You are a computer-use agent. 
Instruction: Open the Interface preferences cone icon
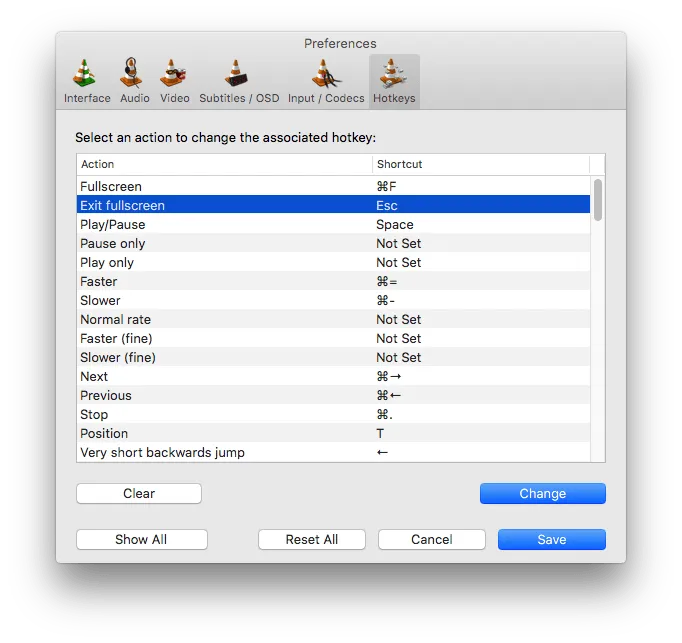(x=85, y=73)
